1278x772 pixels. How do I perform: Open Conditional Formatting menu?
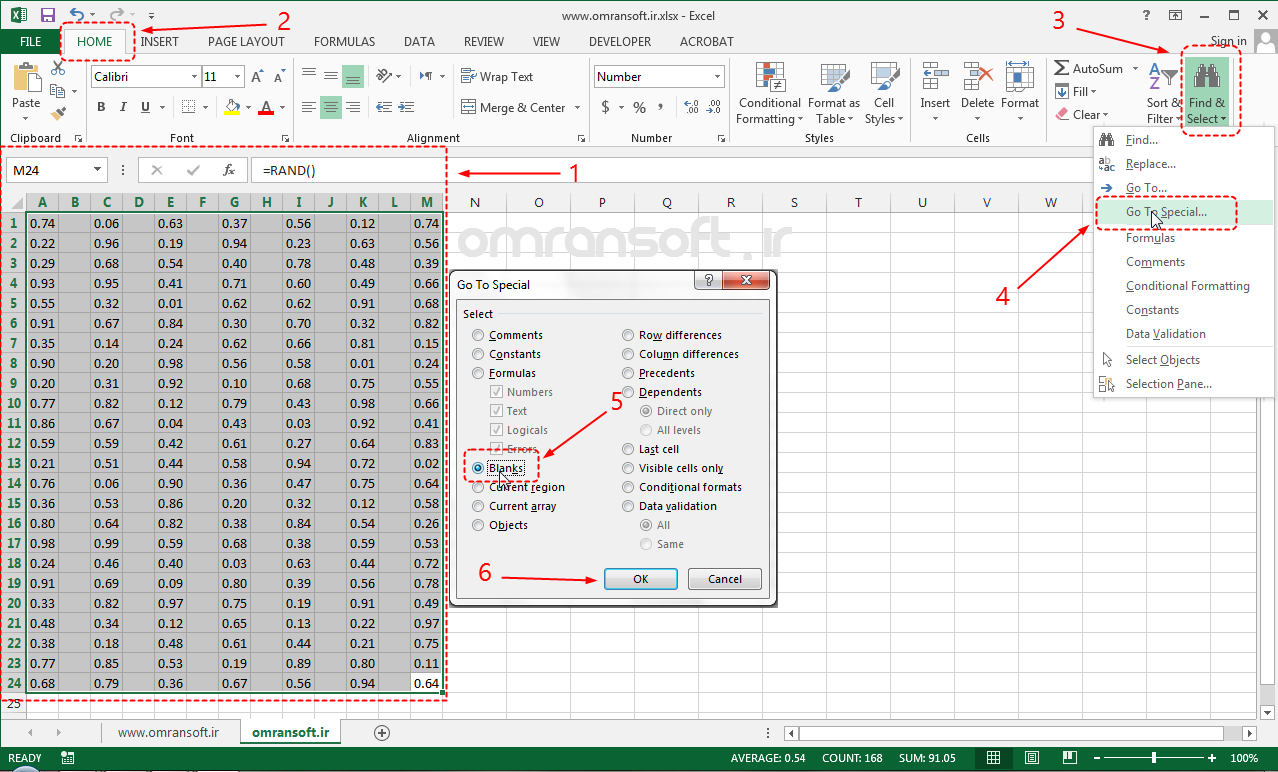click(770, 93)
